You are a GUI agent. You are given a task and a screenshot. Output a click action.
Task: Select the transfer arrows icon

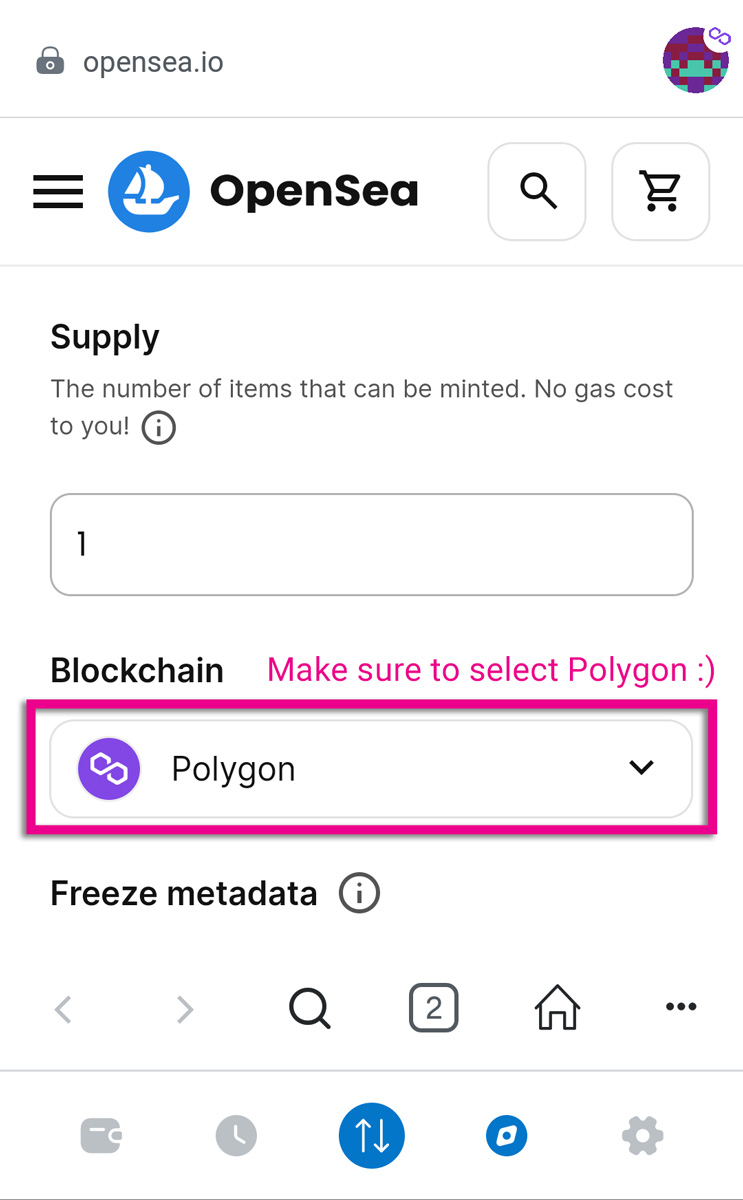click(371, 1136)
